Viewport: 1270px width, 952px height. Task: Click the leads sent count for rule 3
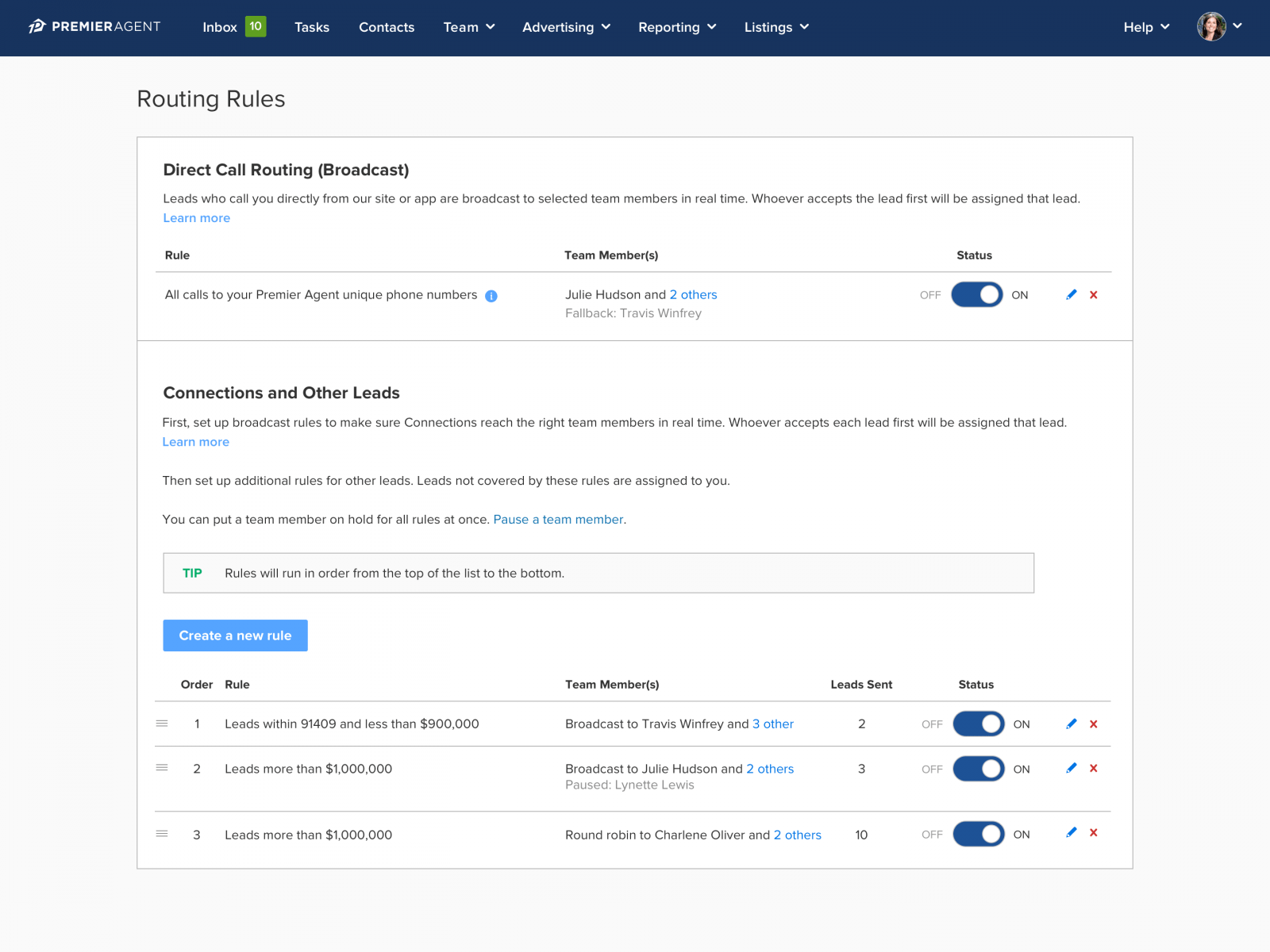coord(861,834)
